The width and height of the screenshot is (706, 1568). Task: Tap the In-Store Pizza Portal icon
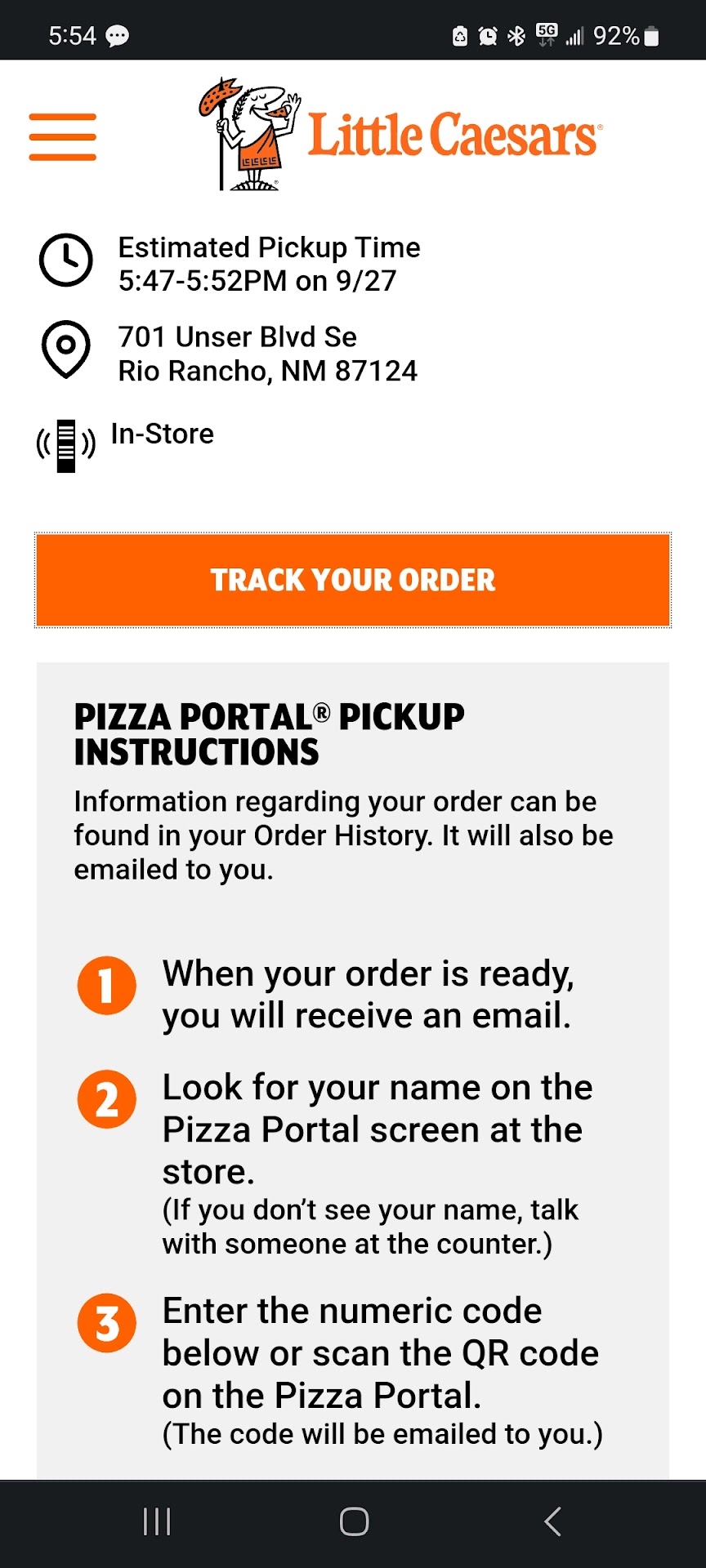pos(66,445)
